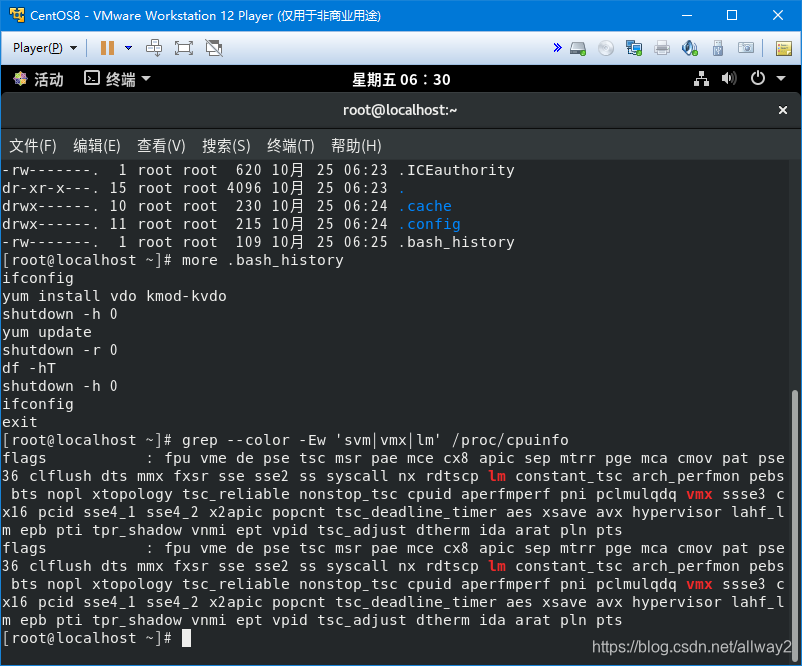Expand the GNOME system menu arrow
This screenshot has height=666, width=802.
pos(781,79)
